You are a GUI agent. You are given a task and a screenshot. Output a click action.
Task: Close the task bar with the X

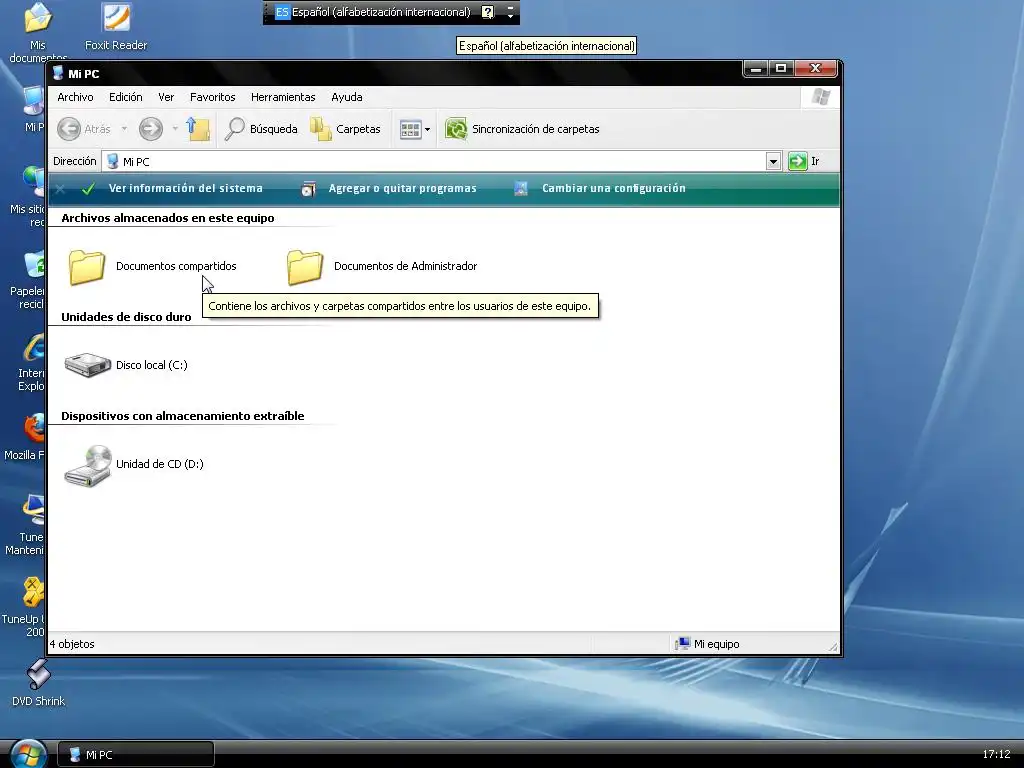click(x=60, y=189)
